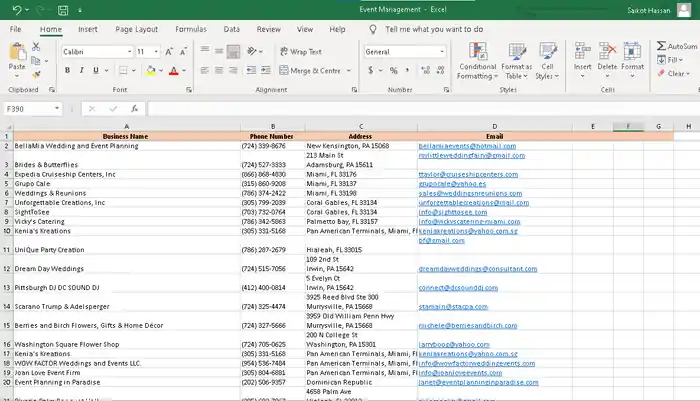Screen dimensions: 700x401
Task: Toggle bold formatting
Action: (67, 71)
